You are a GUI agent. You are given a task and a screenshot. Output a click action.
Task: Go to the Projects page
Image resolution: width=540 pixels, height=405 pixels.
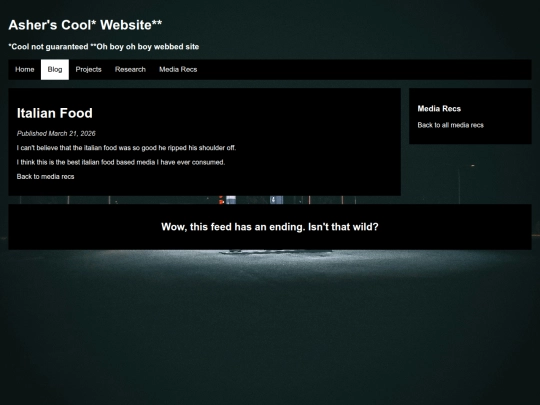point(89,70)
